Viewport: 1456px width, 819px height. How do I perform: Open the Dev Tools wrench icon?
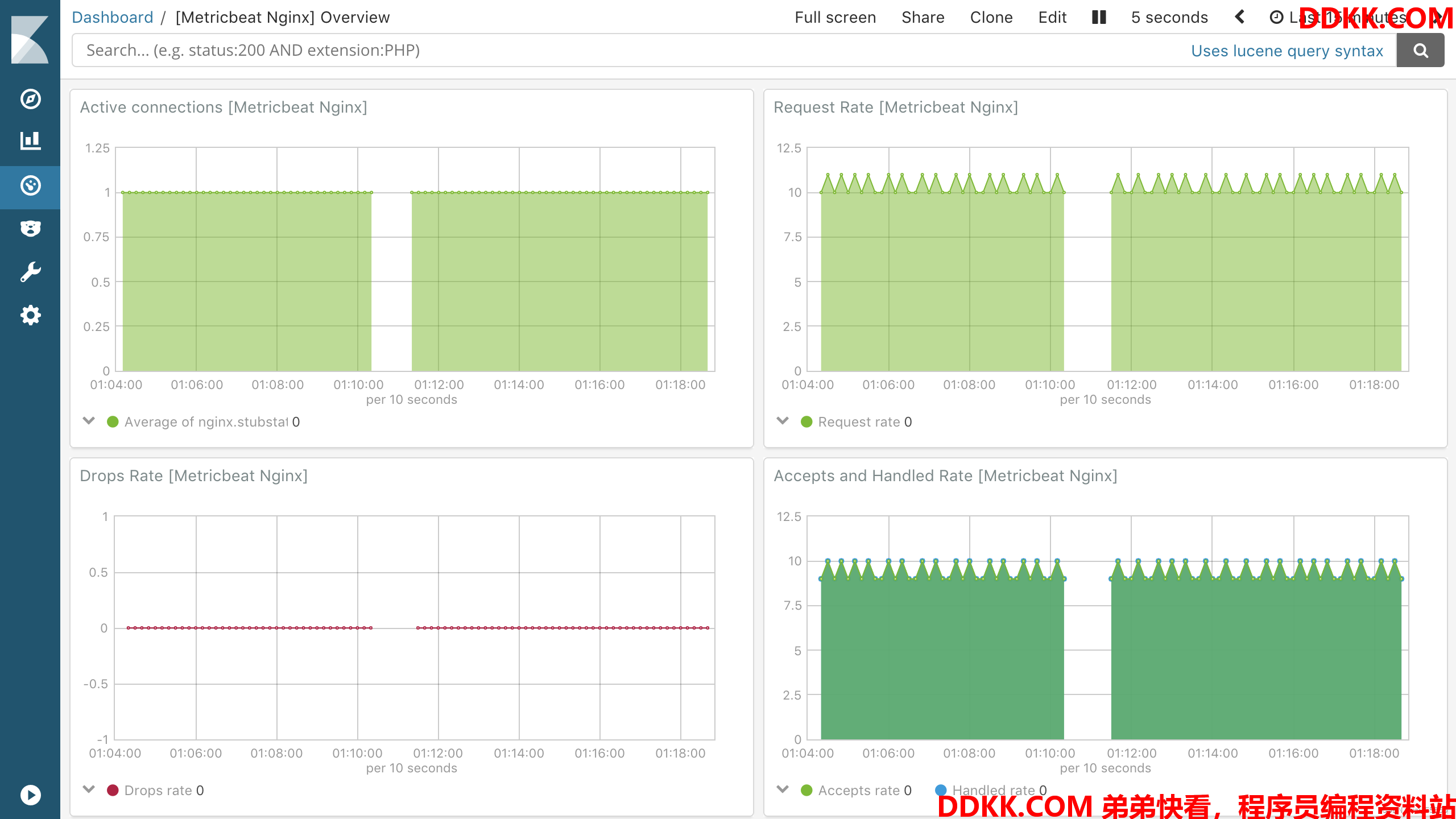pyautogui.click(x=30, y=272)
